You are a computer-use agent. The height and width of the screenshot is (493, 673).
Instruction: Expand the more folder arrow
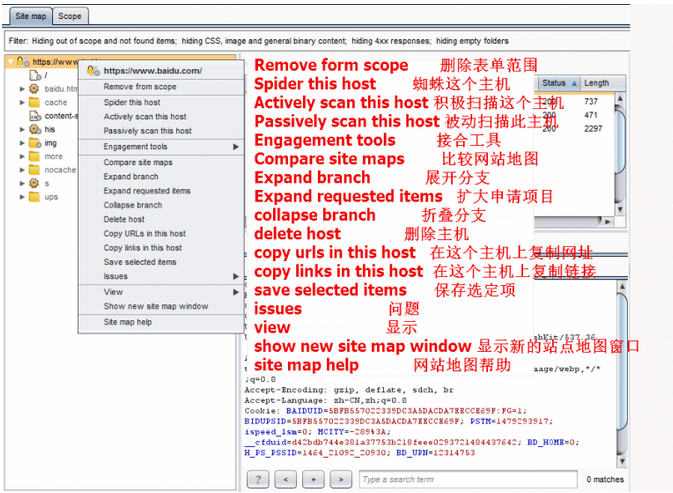point(22,157)
